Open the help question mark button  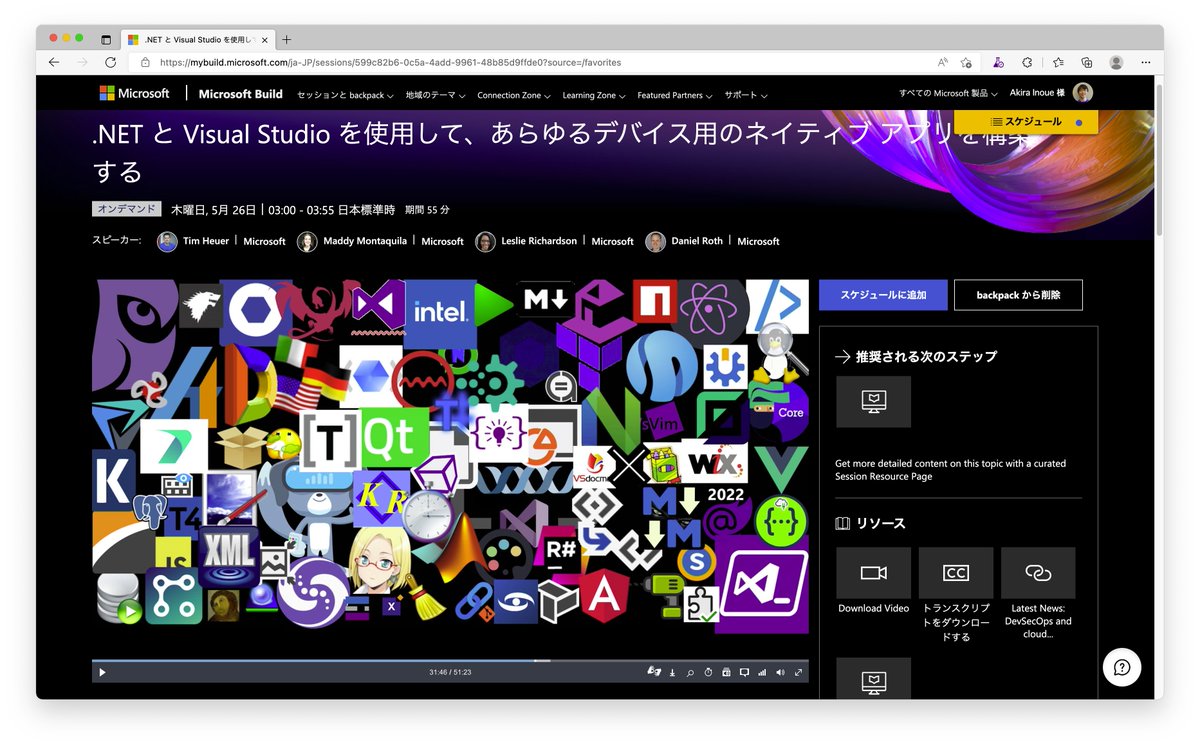pyautogui.click(x=1122, y=667)
